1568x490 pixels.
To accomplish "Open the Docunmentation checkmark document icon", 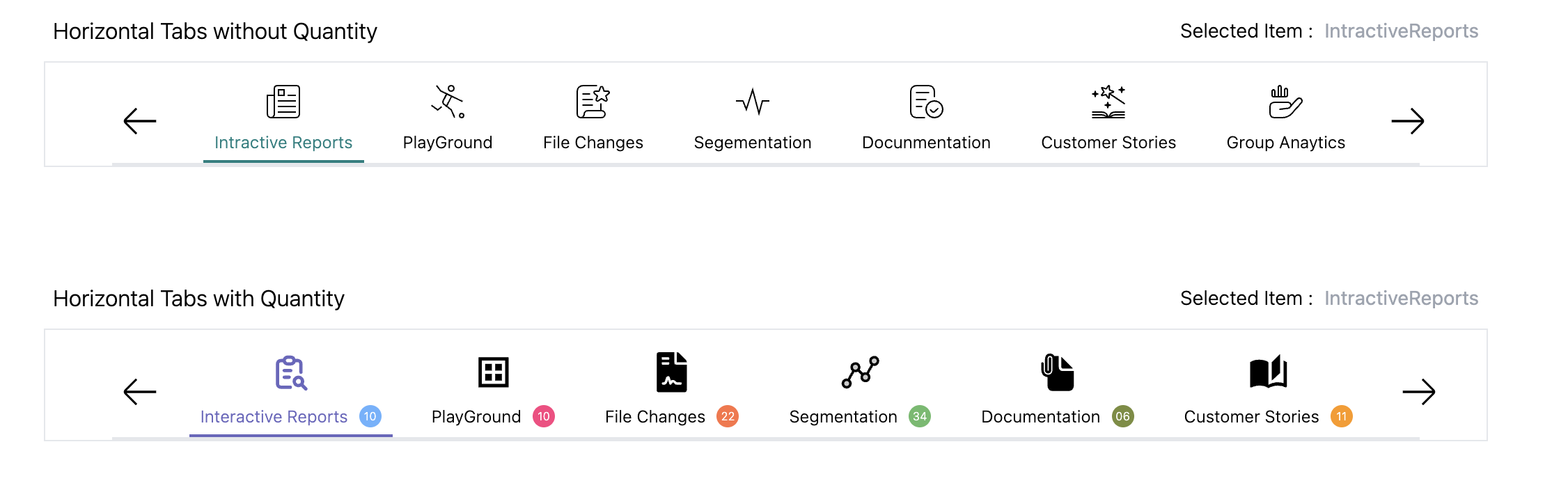I will 926,102.
